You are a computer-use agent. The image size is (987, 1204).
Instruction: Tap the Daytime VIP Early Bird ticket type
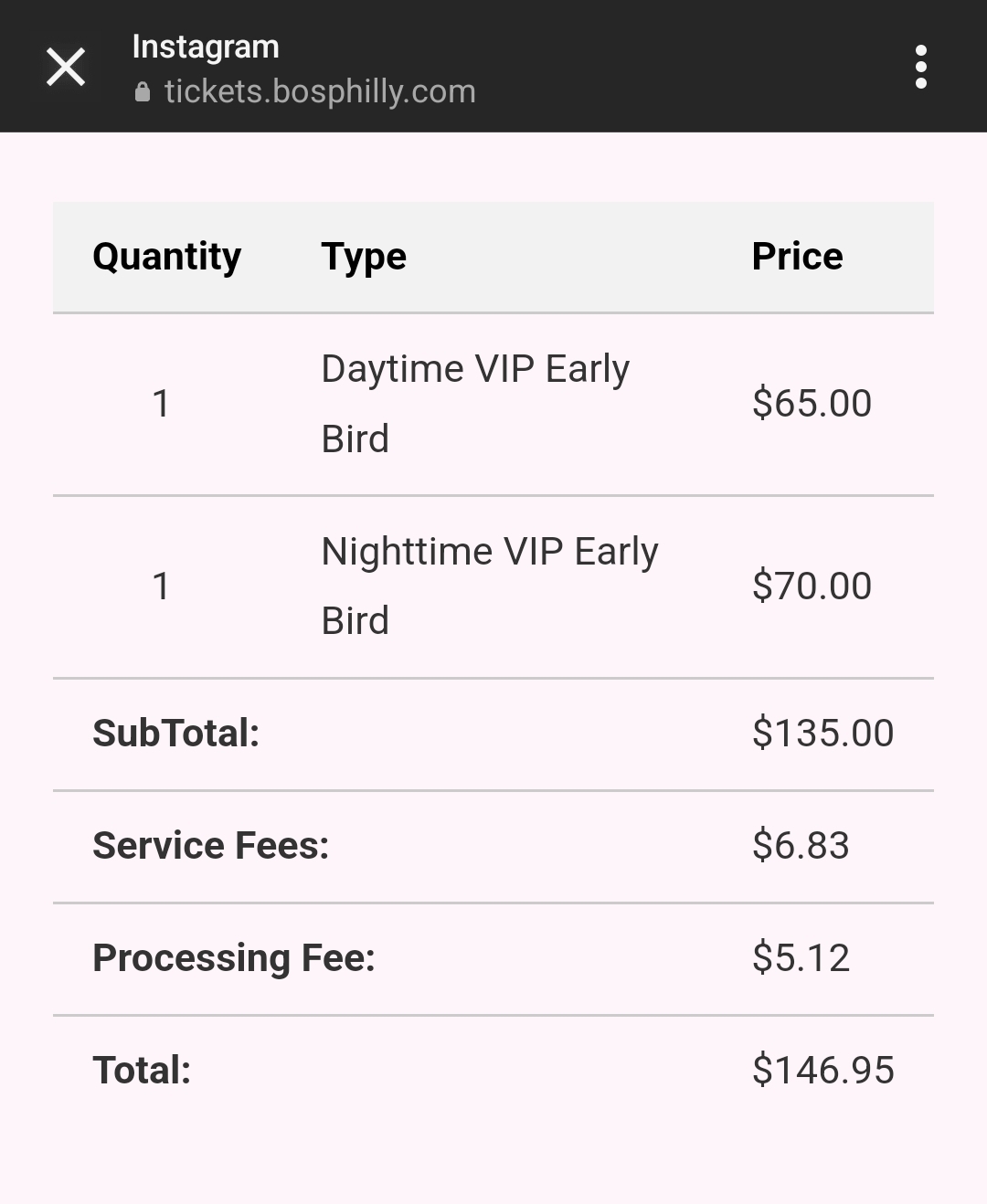click(x=475, y=404)
